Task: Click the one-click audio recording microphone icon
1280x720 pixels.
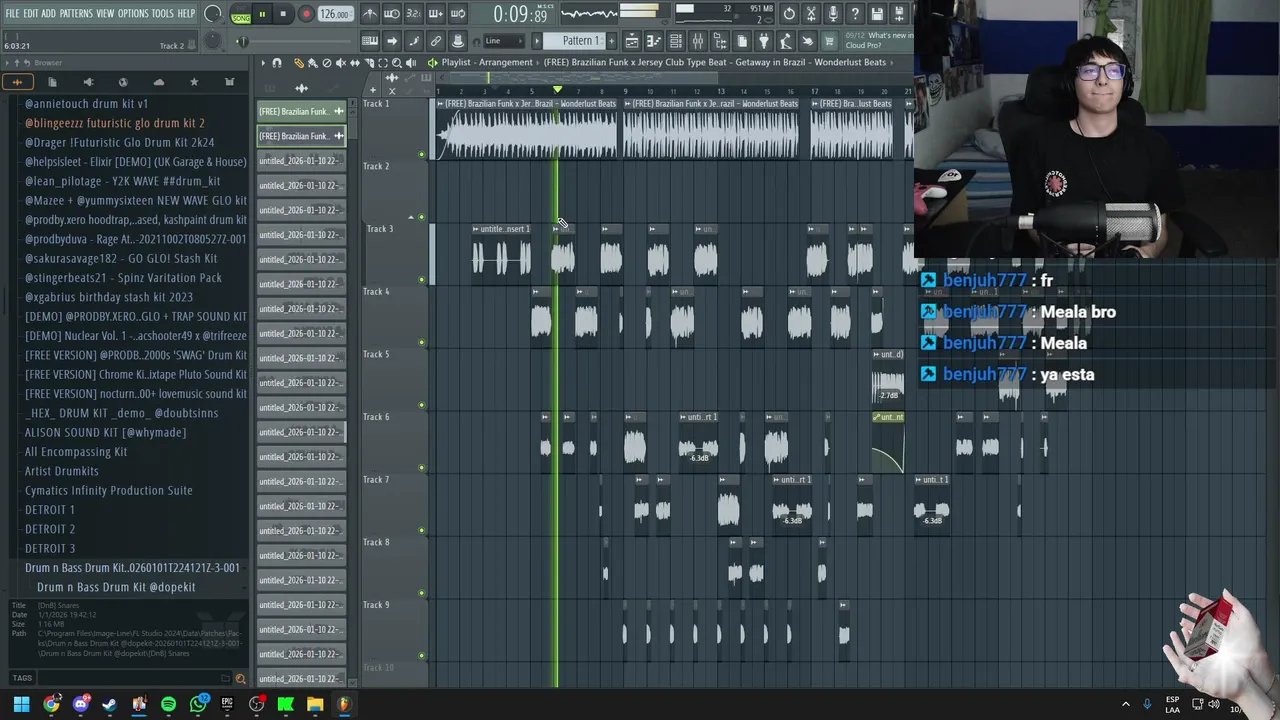Action: tap(833, 14)
